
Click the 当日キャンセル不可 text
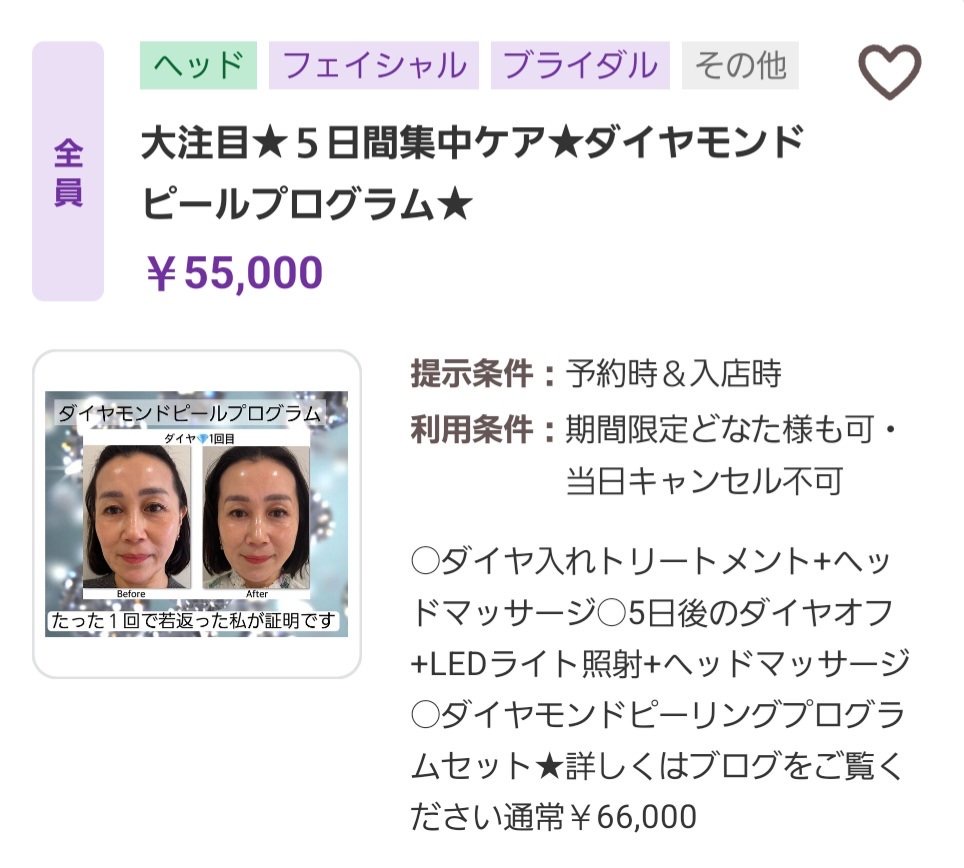704,481
